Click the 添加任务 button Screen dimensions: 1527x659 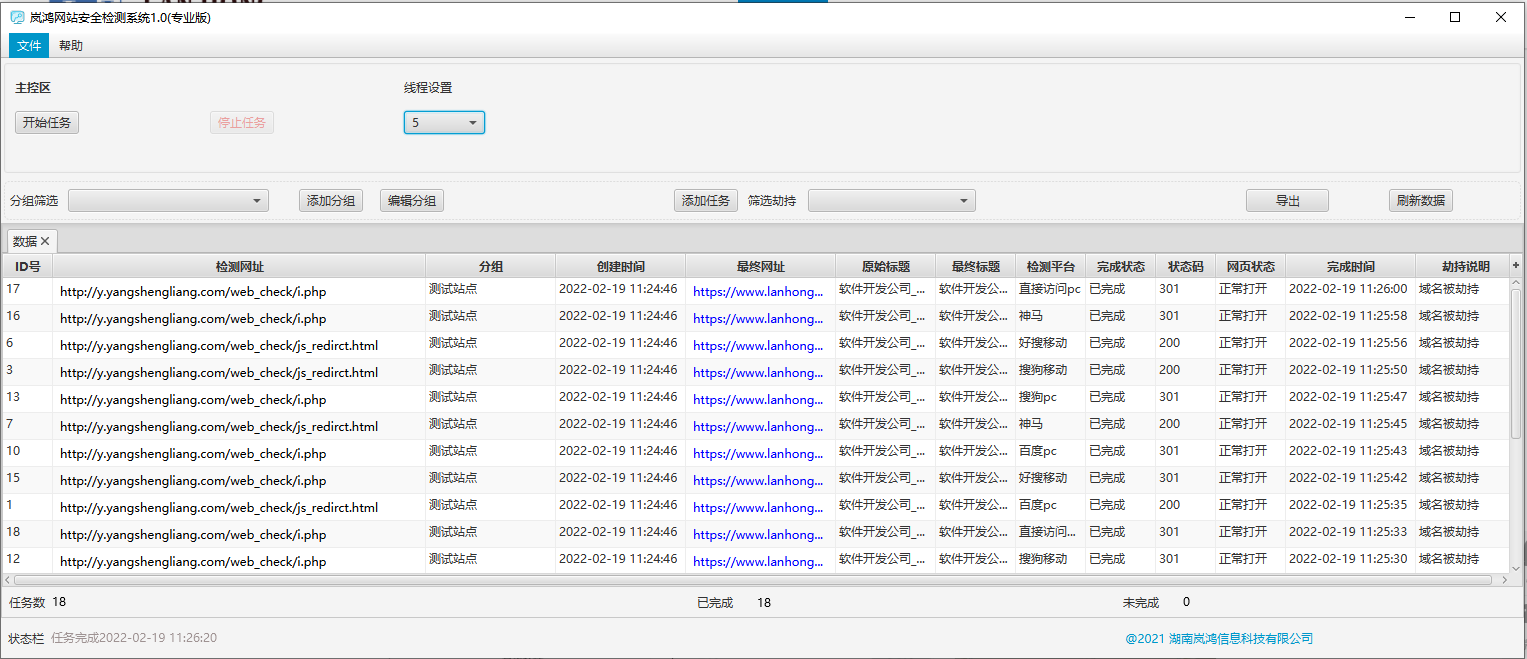coord(706,201)
